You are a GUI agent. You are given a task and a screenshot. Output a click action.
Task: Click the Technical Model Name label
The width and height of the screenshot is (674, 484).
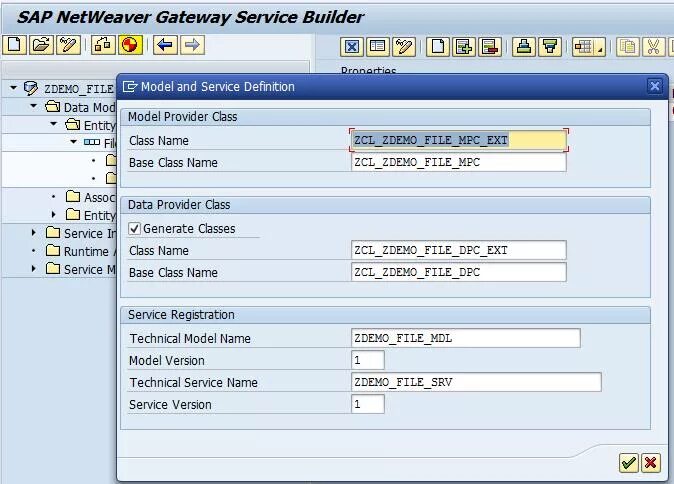click(190, 339)
